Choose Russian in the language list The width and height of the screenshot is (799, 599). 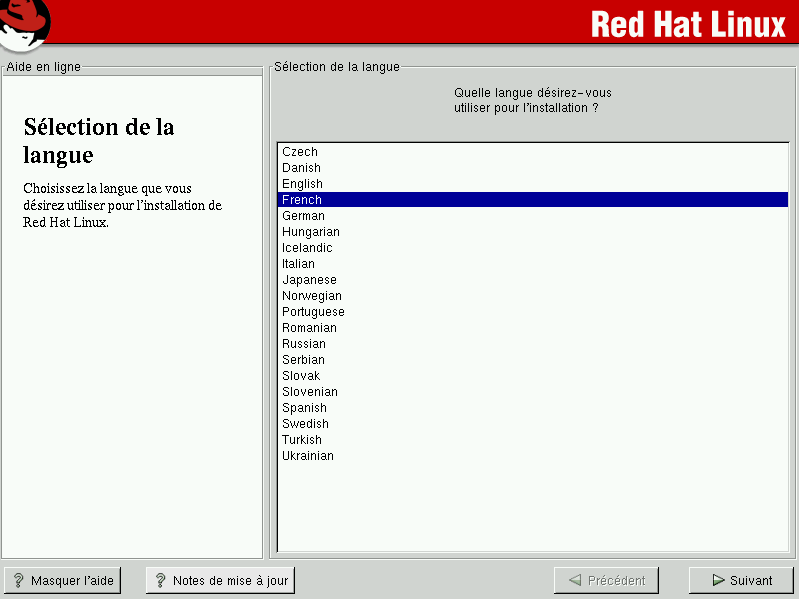pos(303,344)
